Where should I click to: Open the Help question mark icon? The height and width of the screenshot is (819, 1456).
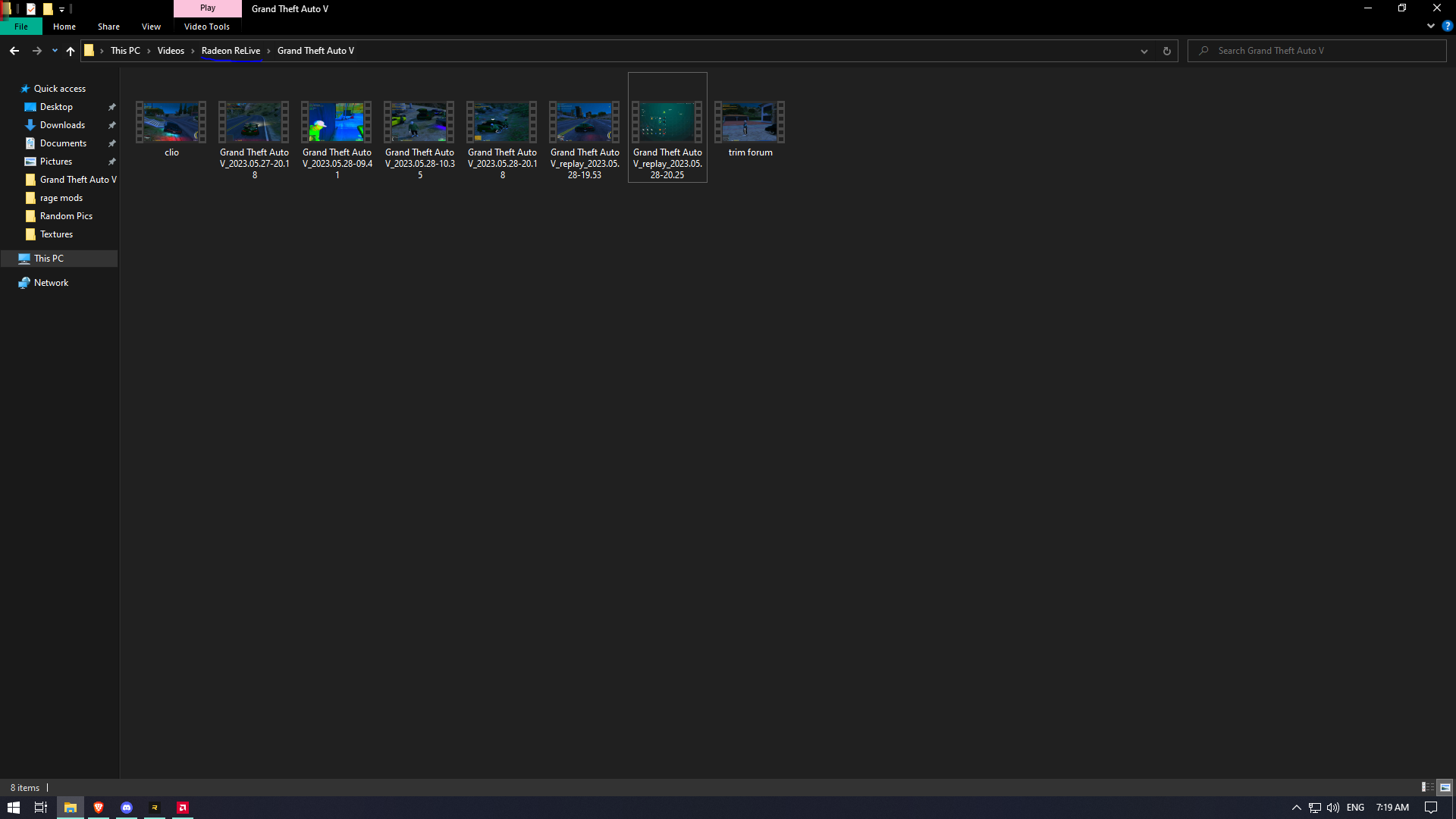coord(1447,26)
